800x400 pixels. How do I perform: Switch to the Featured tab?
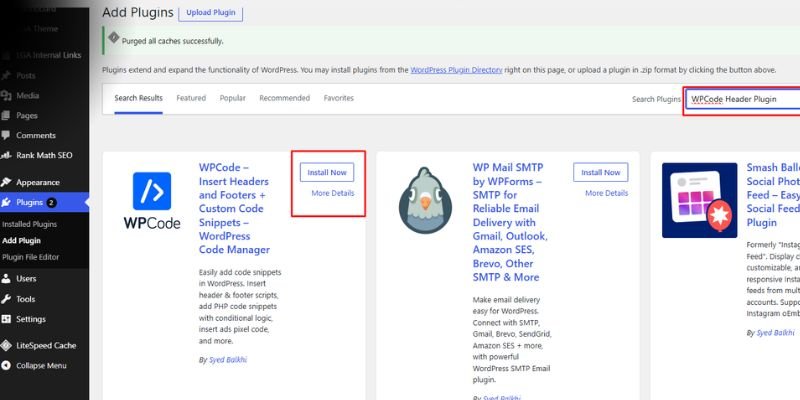coord(191,98)
